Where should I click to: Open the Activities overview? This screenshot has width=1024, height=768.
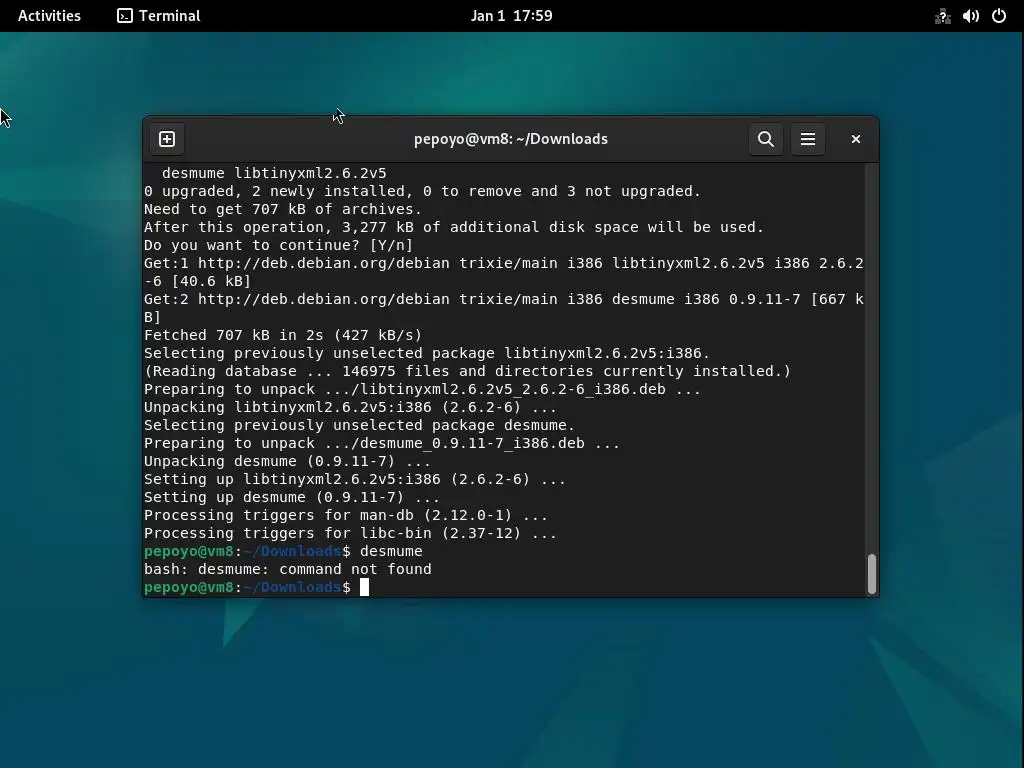tap(50, 16)
